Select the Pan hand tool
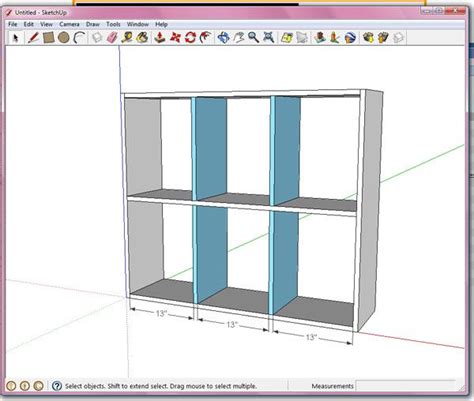This screenshot has width=474, height=401. pyautogui.click(x=239, y=37)
